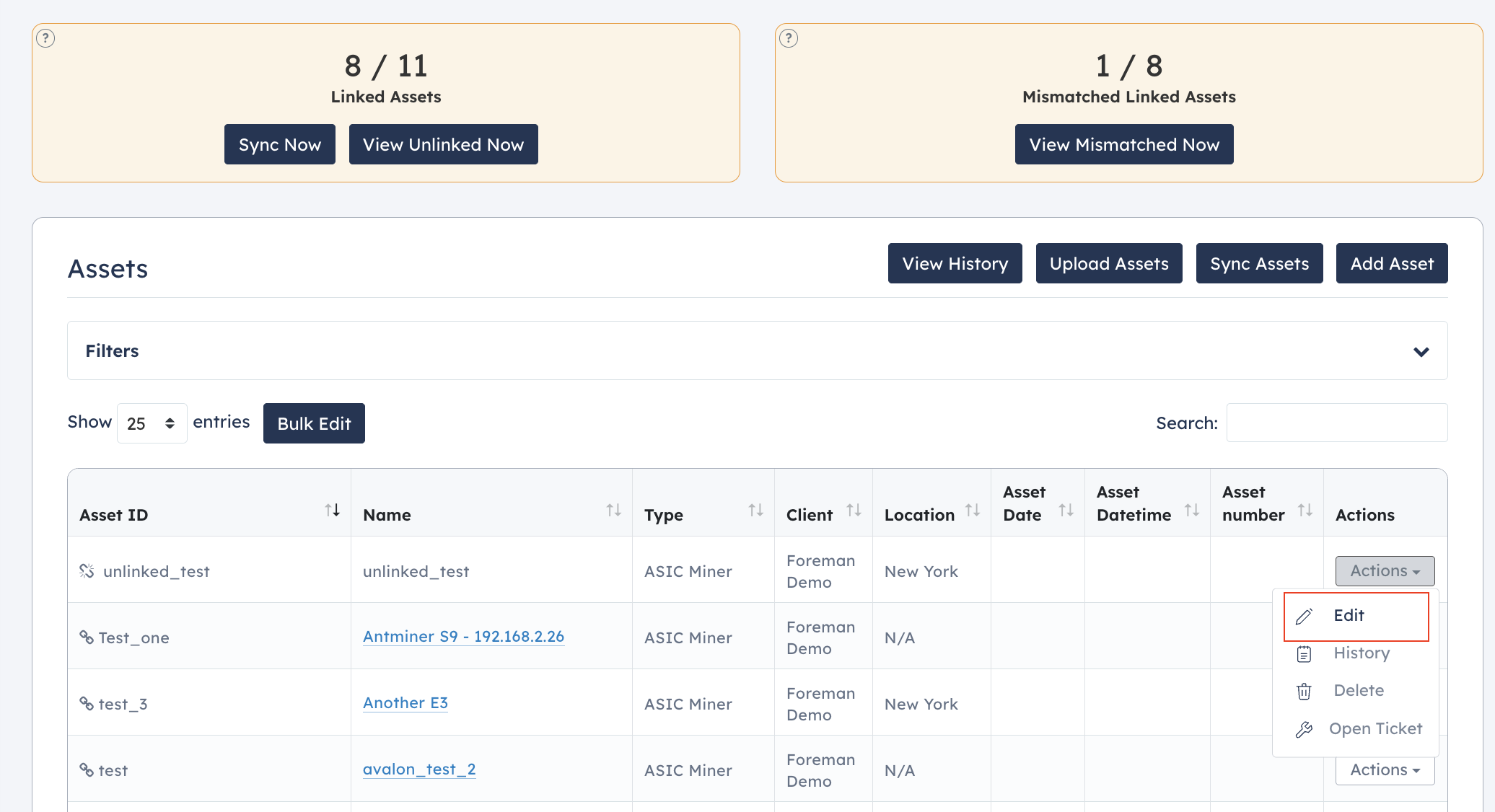The image size is (1495, 812).
Task: Click the Sync Now button
Action: click(280, 144)
